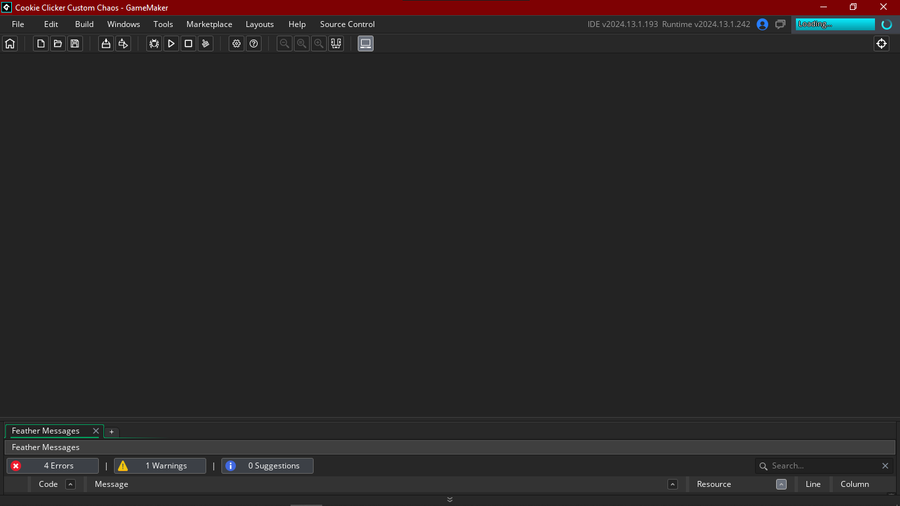The image size is (900, 506).
Task: Open the Build menu
Action: tap(84, 24)
